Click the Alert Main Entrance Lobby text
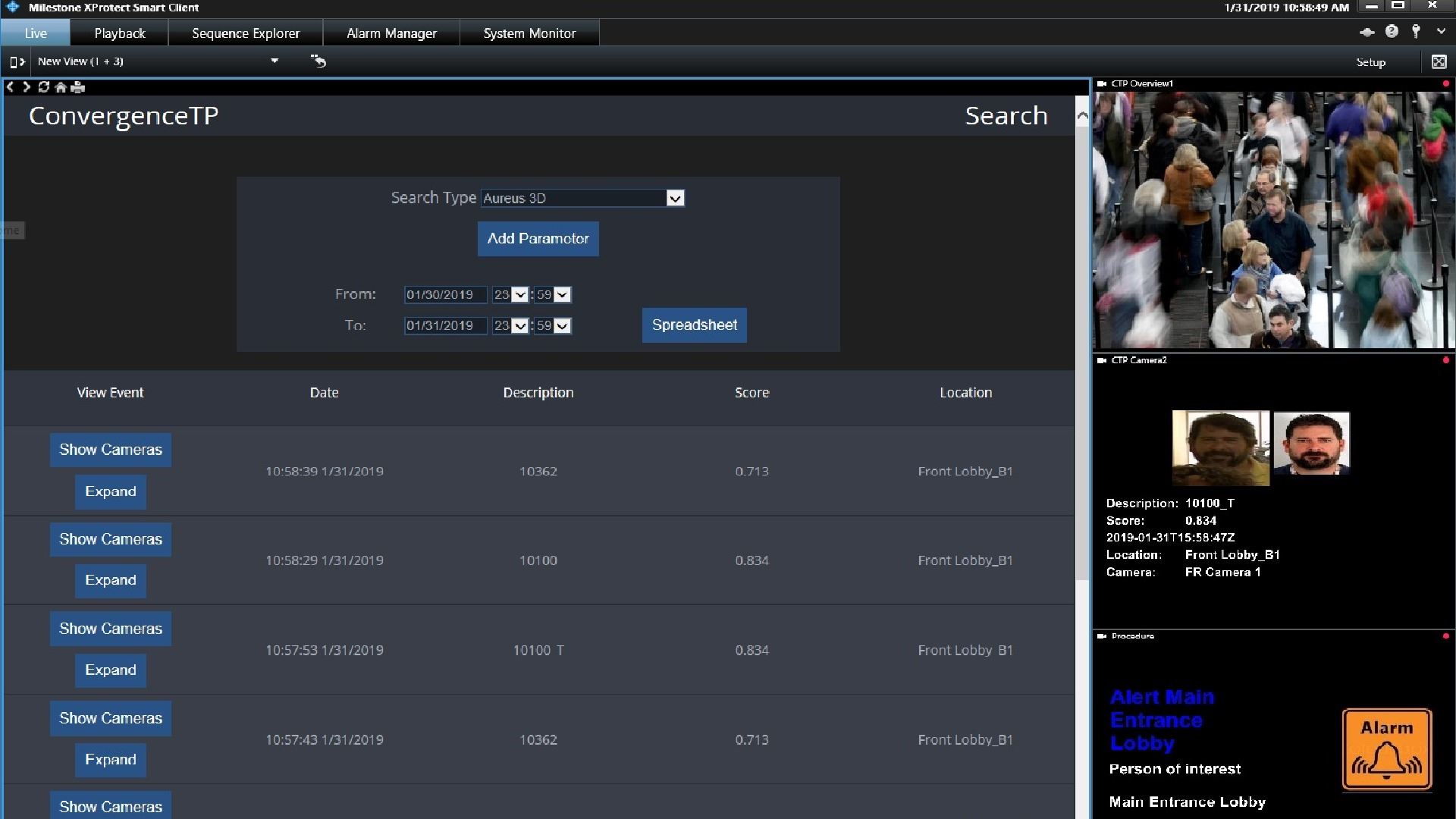 coord(1162,720)
